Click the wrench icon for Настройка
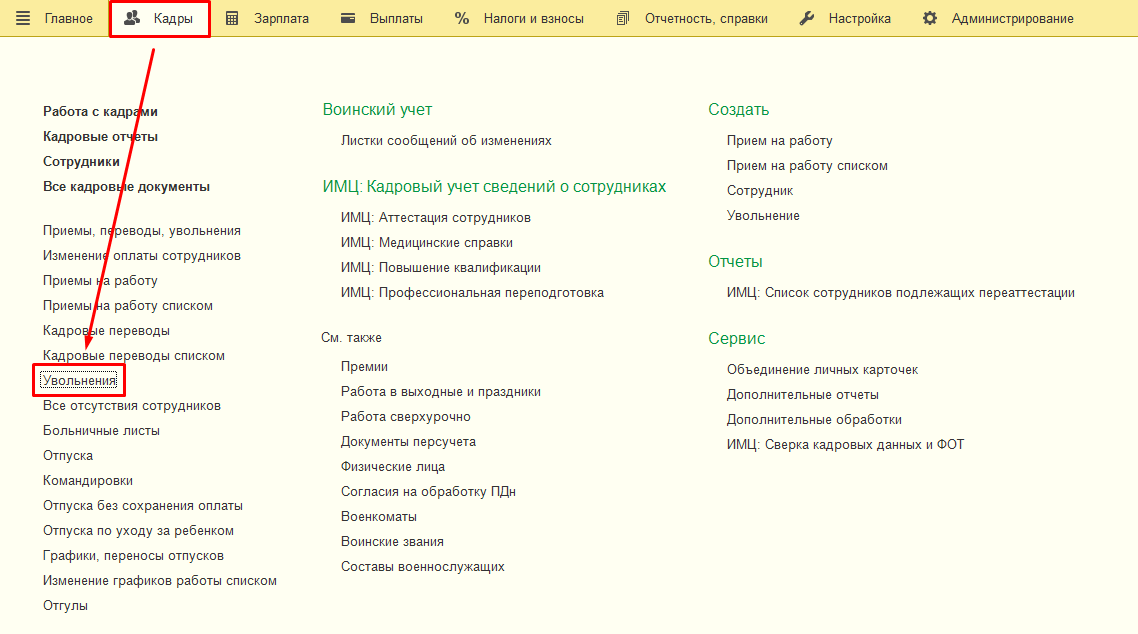This screenshot has width=1138, height=634. [807, 19]
